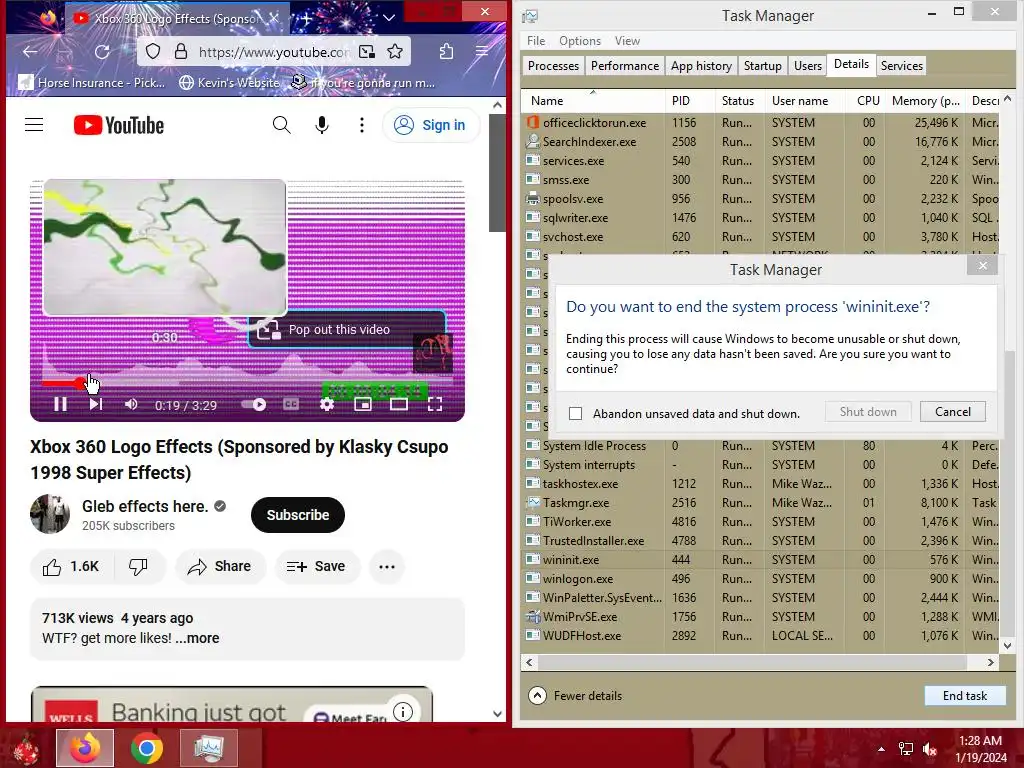Switch to Services tab
Screen dimensions: 1024x768
(901, 66)
